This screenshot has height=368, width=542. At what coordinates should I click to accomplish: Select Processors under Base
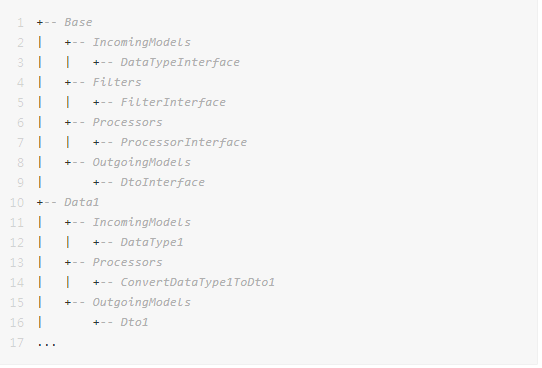point(127,123)
